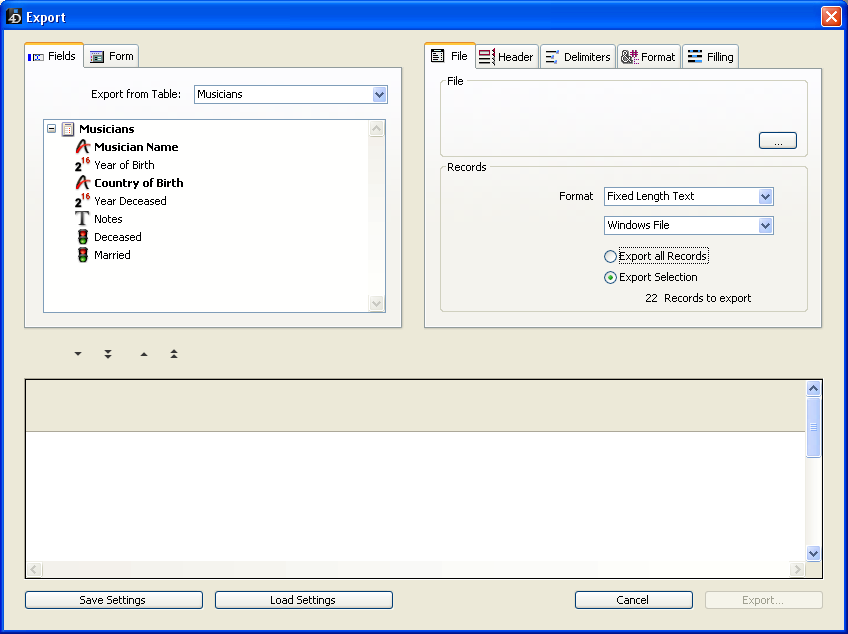Click the Save Settings button

pyautogui.click(x=113, y=600)
